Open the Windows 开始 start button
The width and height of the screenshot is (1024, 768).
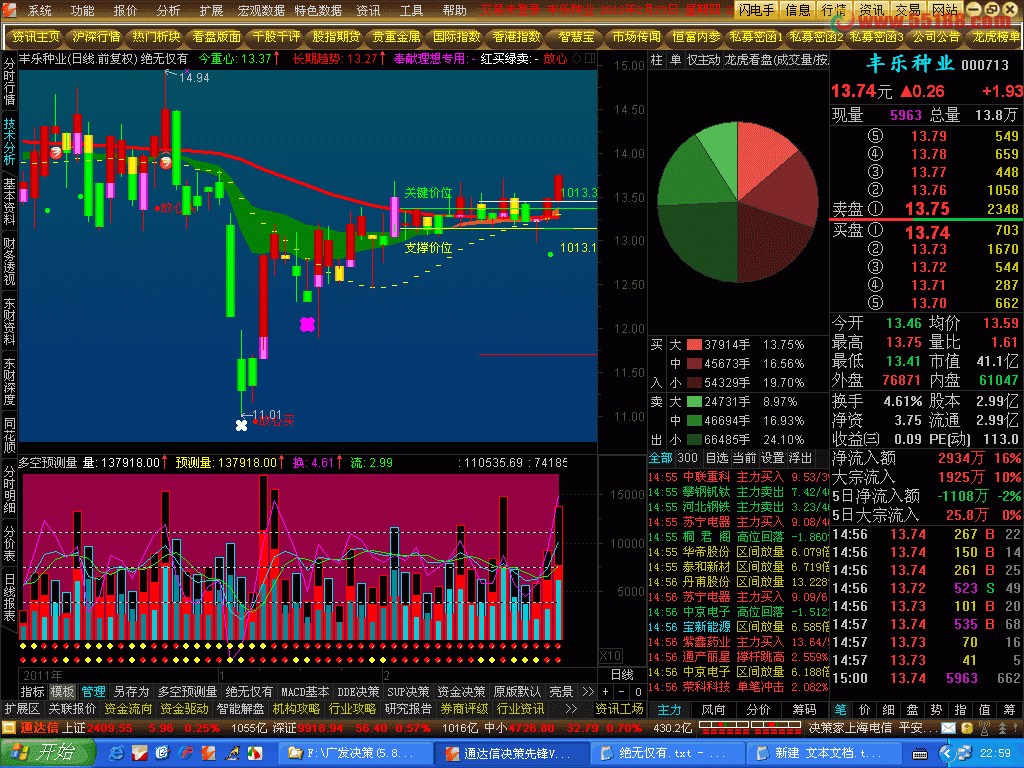(x=46, y=752)
